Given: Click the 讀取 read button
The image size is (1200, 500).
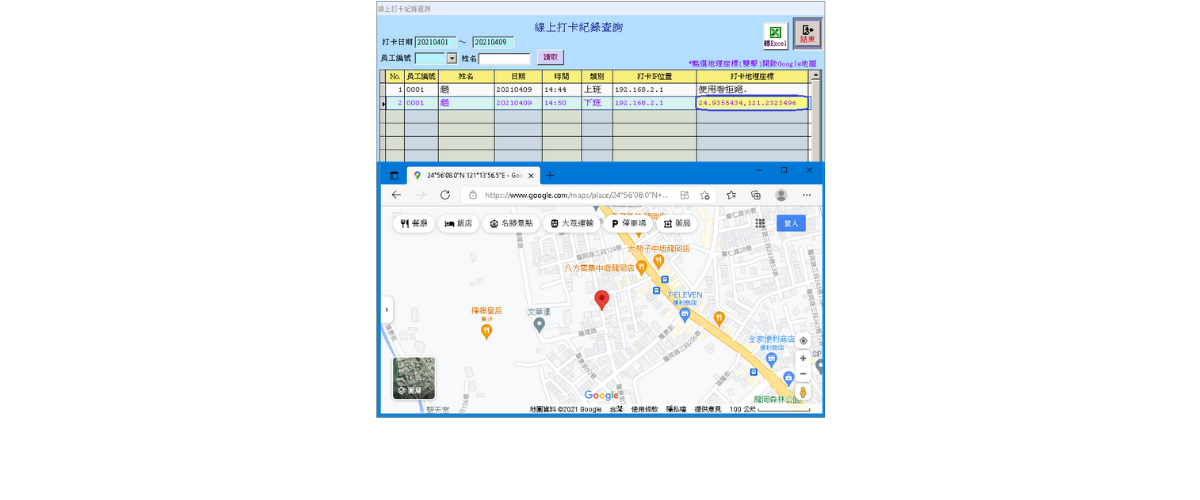Looking at the screenshot, I should [550, 57].
